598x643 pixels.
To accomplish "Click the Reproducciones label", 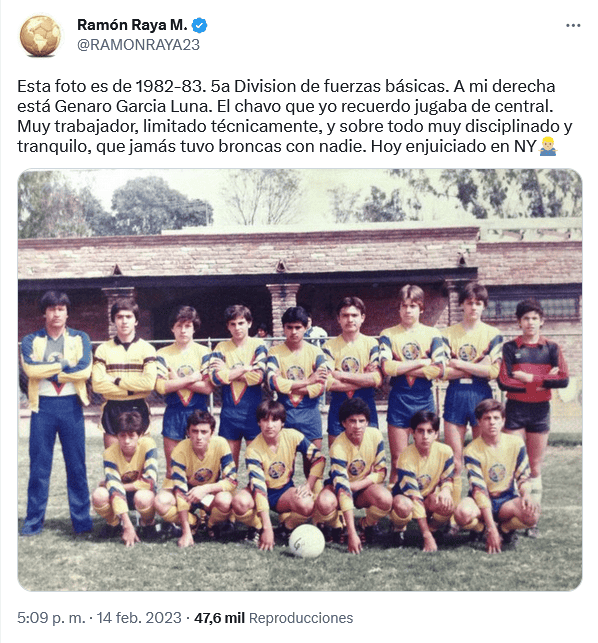I will (301, 618).
